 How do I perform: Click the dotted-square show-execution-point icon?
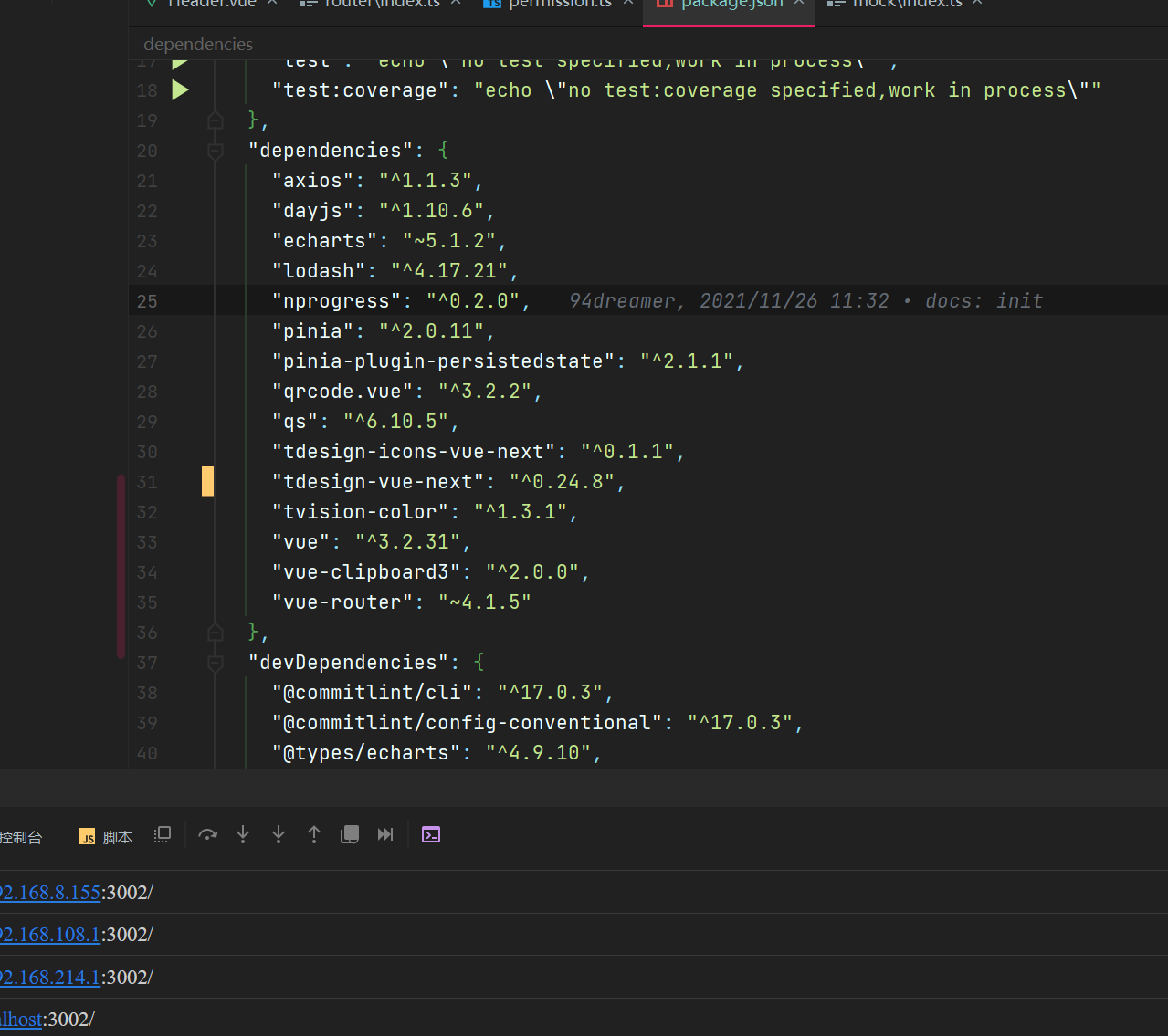[162, 833]
